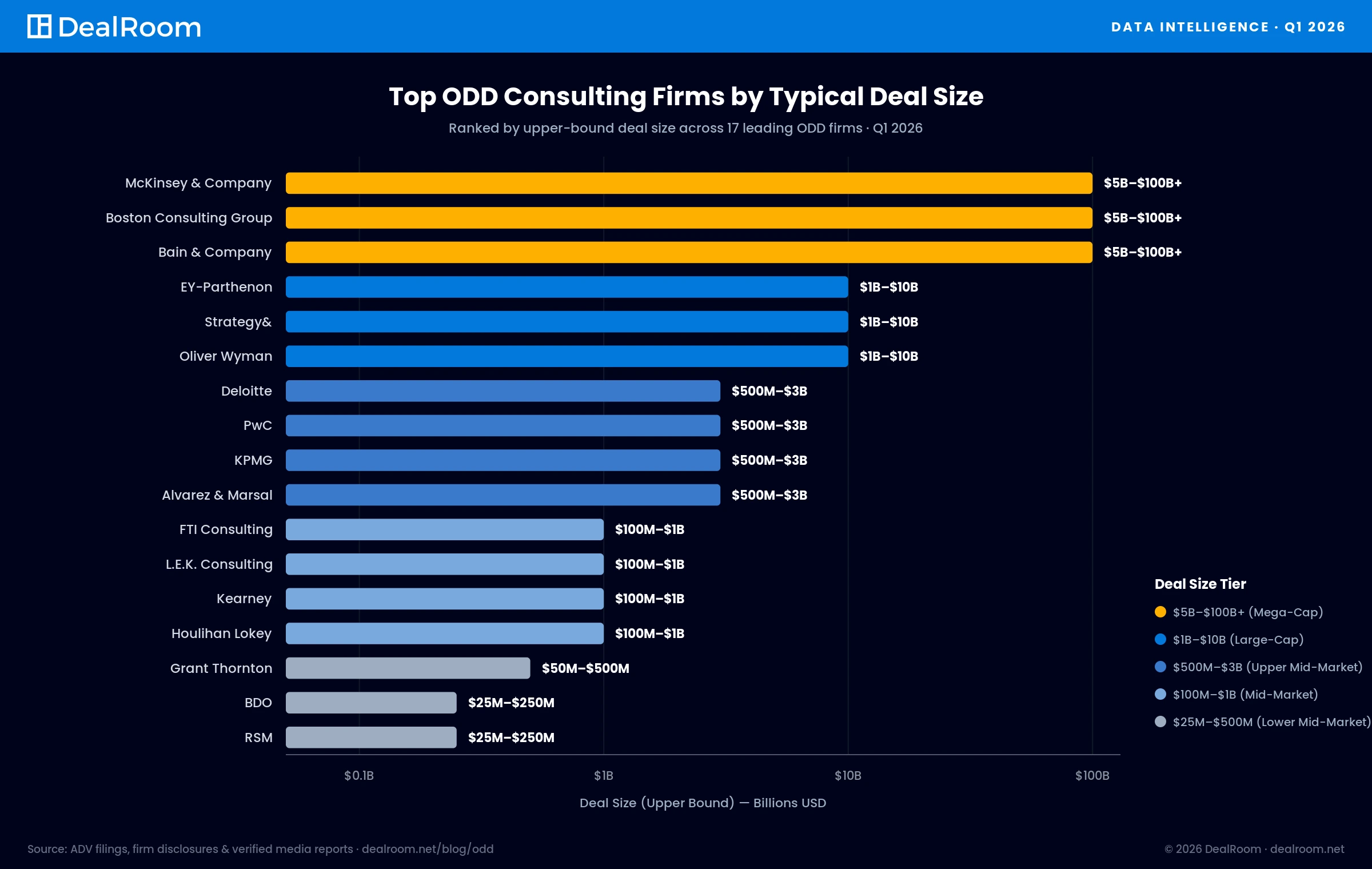
Task: Select the Strategy& bar
Action: pyautogui.click(x=567, y=322)
